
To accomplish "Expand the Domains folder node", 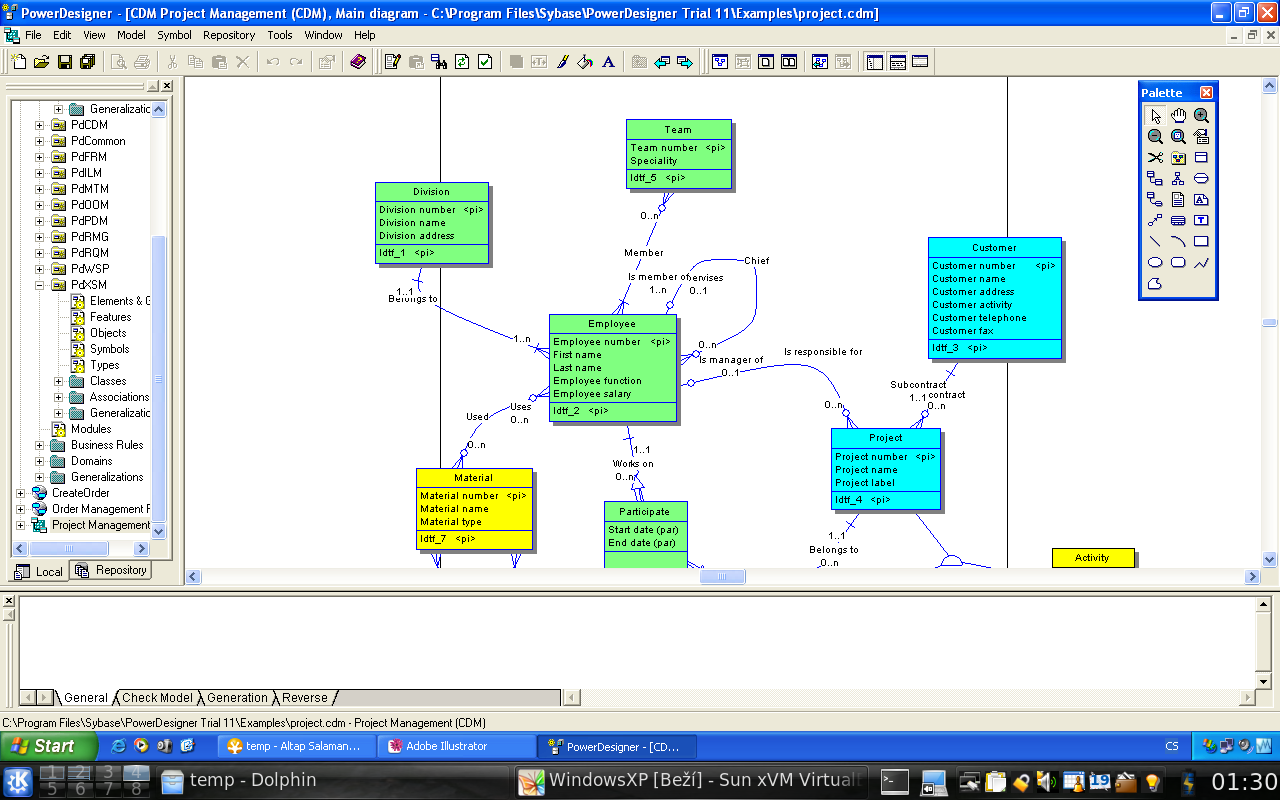I will [x=40, y=461].
